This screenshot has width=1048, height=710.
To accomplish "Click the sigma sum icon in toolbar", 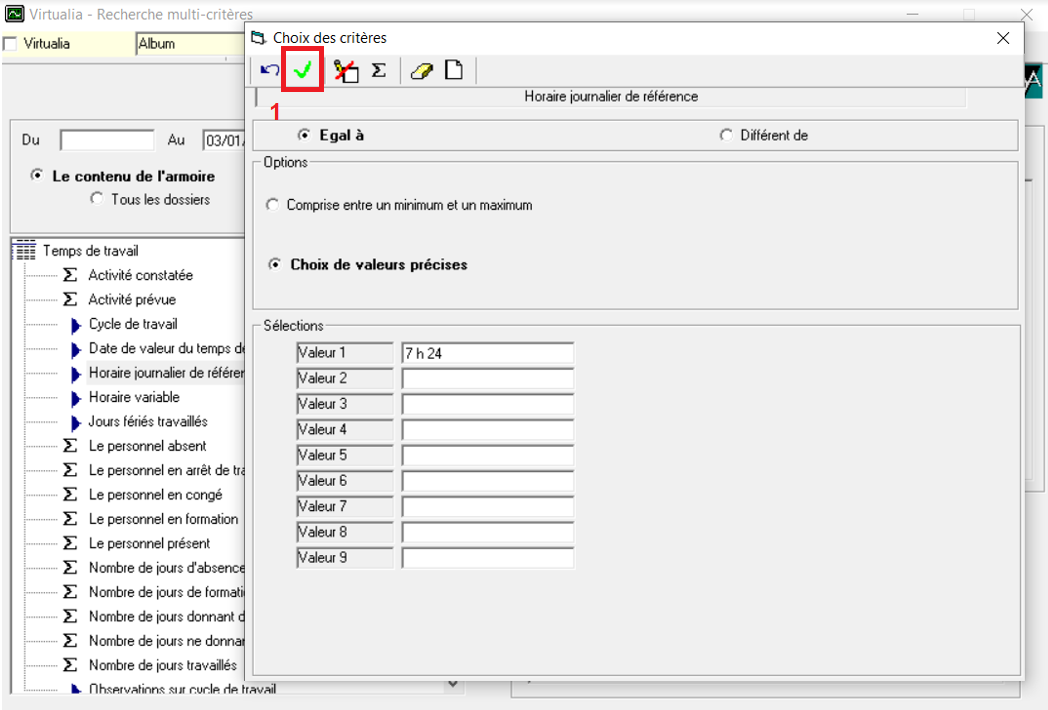I will (379, 71).
